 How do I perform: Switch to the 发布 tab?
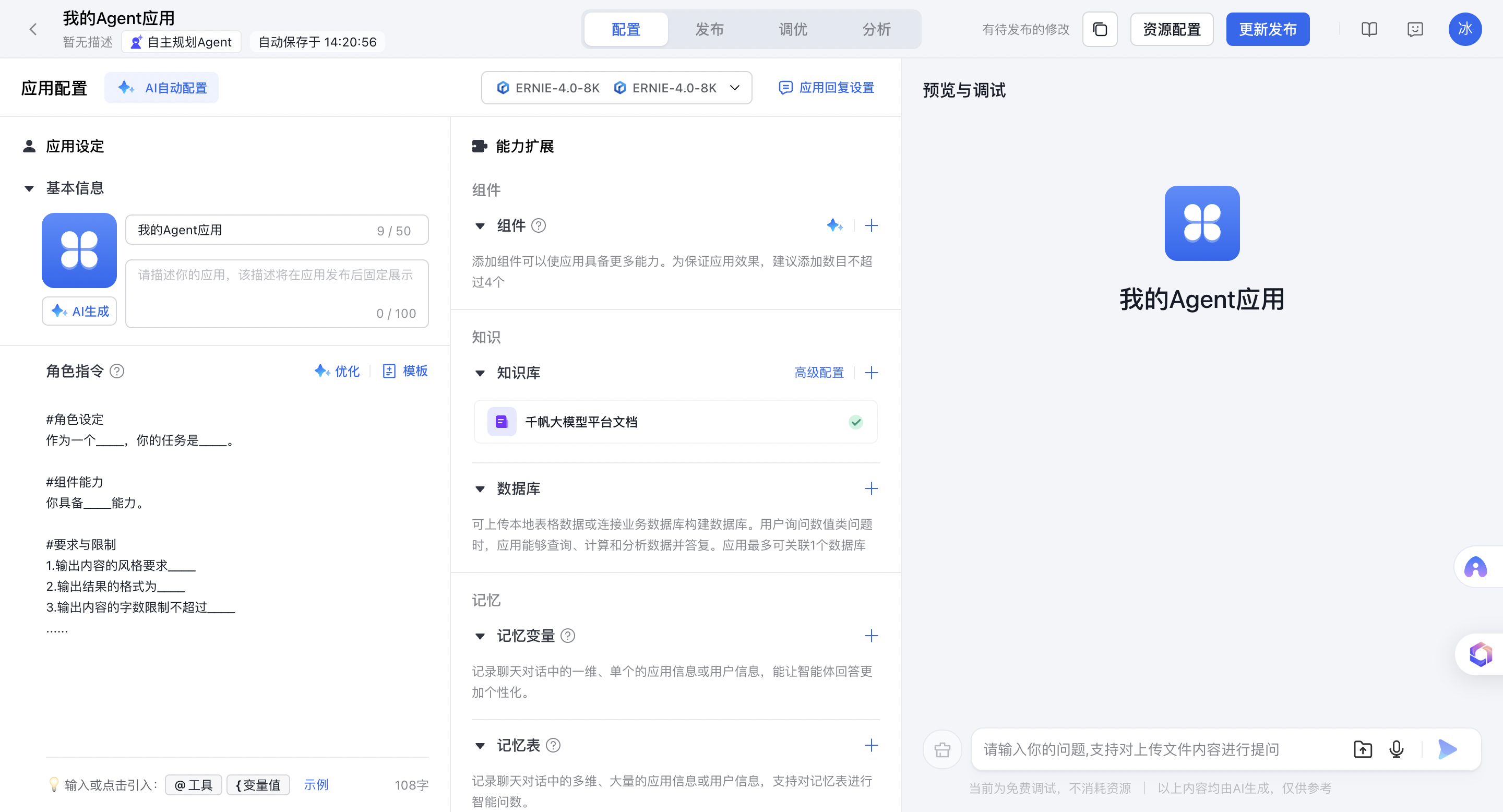pyautogui.click(x=710, y=29)
